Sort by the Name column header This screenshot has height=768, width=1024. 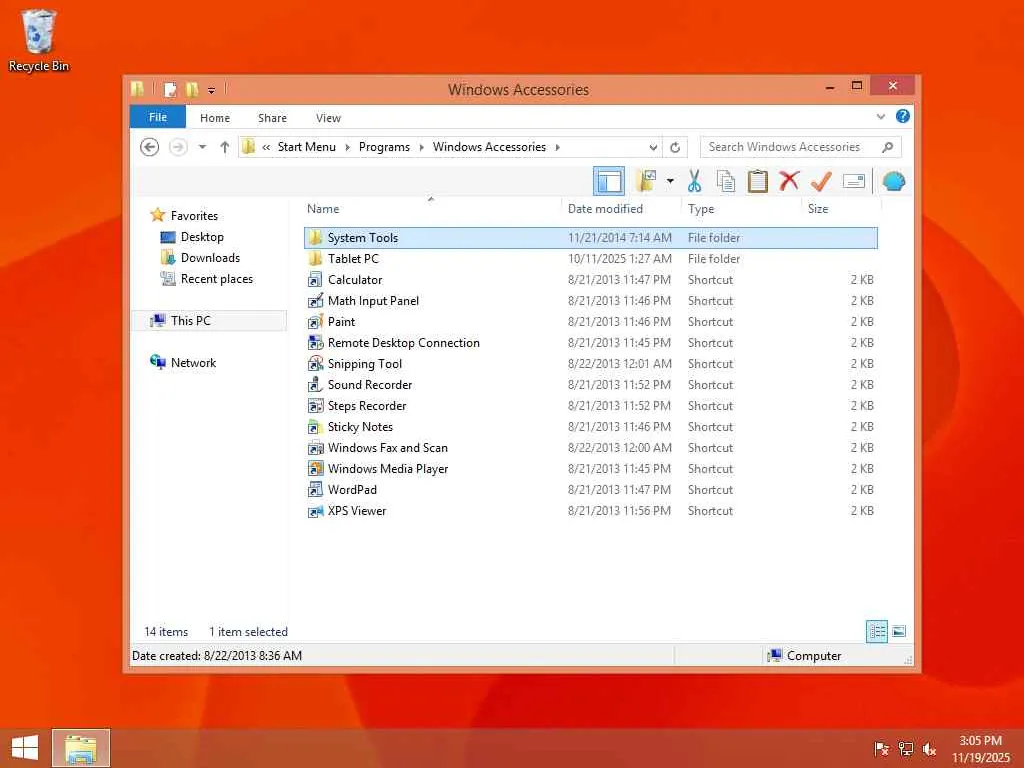click(431, 209)
